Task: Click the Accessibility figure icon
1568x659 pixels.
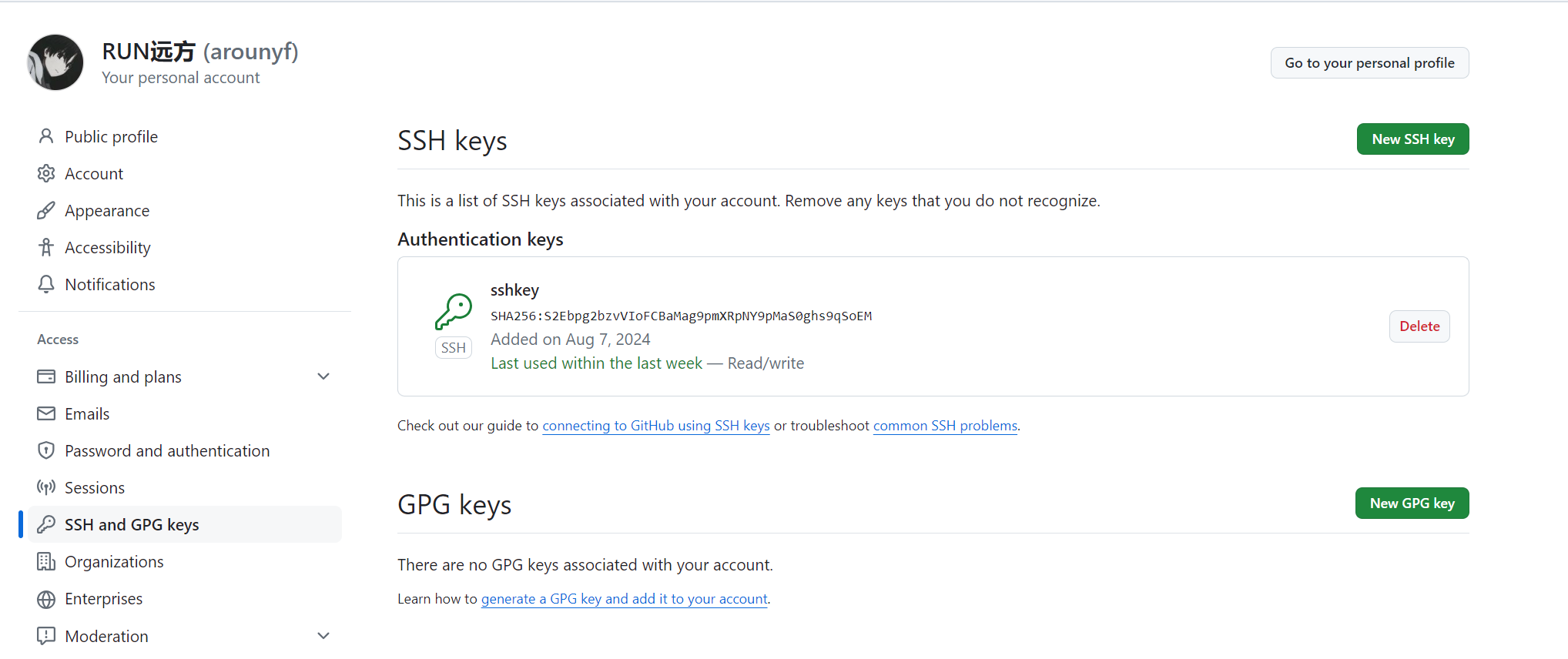Action: [46, 247]
